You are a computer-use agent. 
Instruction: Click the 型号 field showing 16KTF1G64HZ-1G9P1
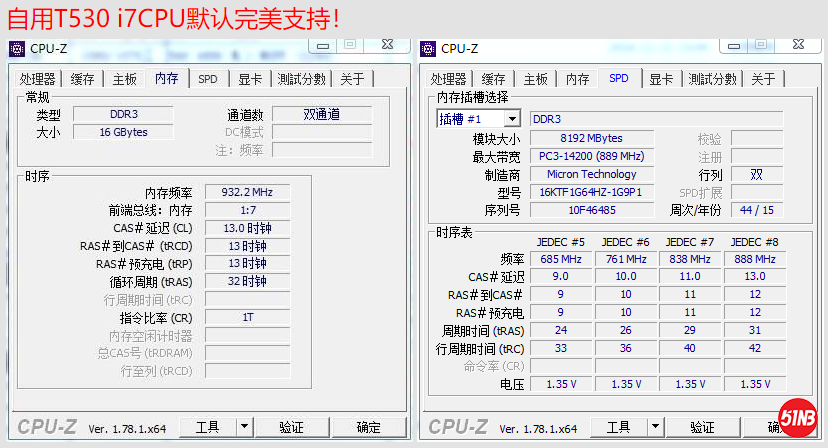click(591, 192)
